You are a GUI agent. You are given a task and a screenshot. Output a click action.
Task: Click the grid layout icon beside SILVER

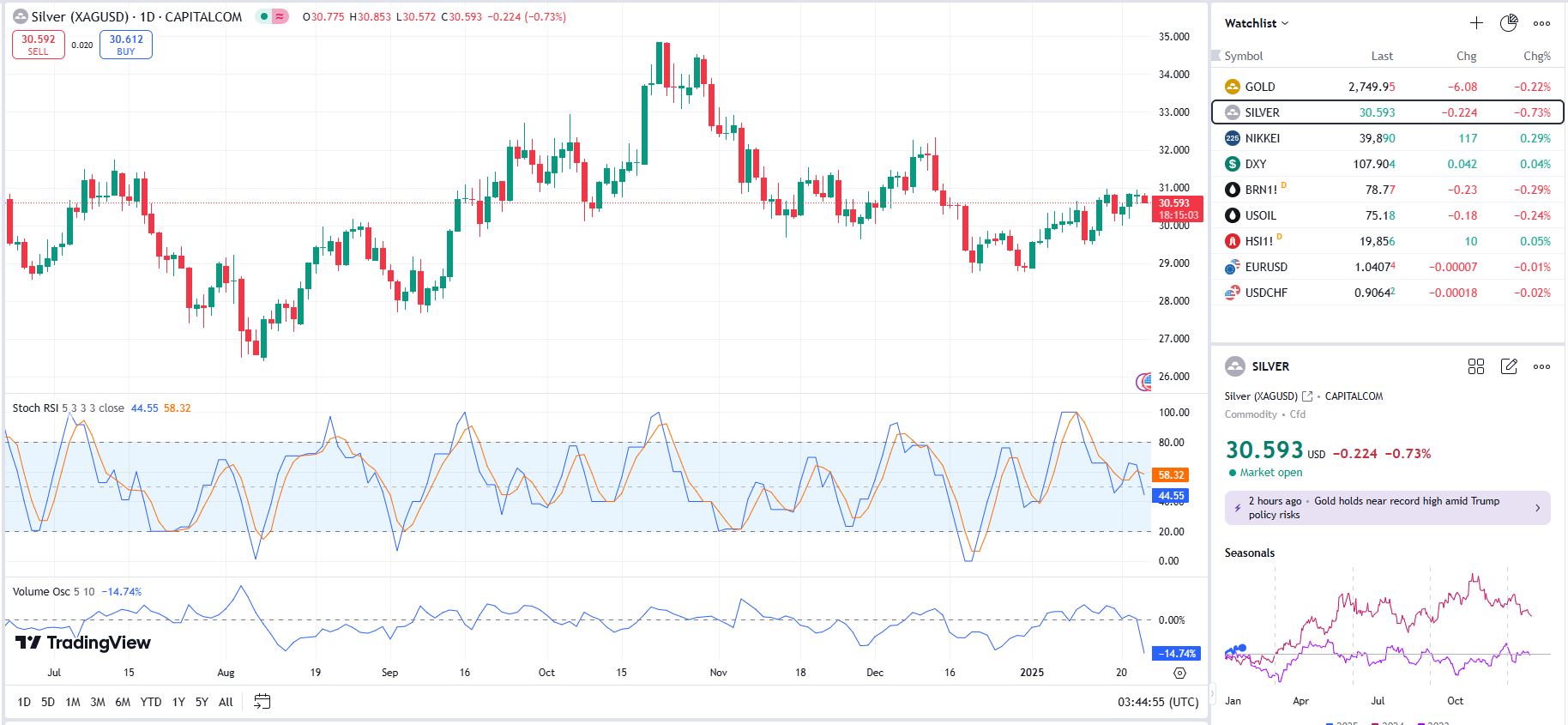click(1475, 366)
